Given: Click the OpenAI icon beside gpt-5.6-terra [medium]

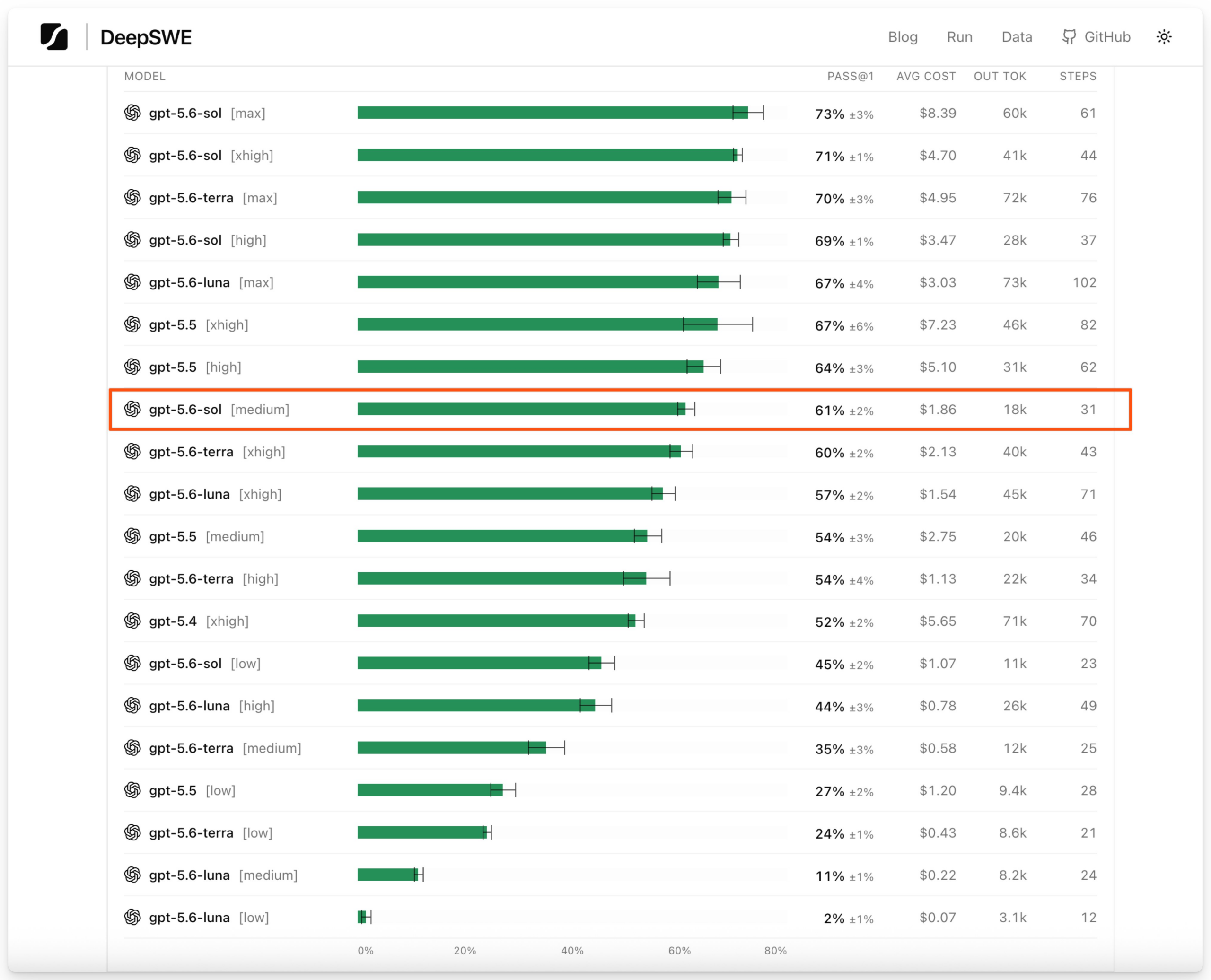Looking at the screenshot, I should [x=132, y=748].
